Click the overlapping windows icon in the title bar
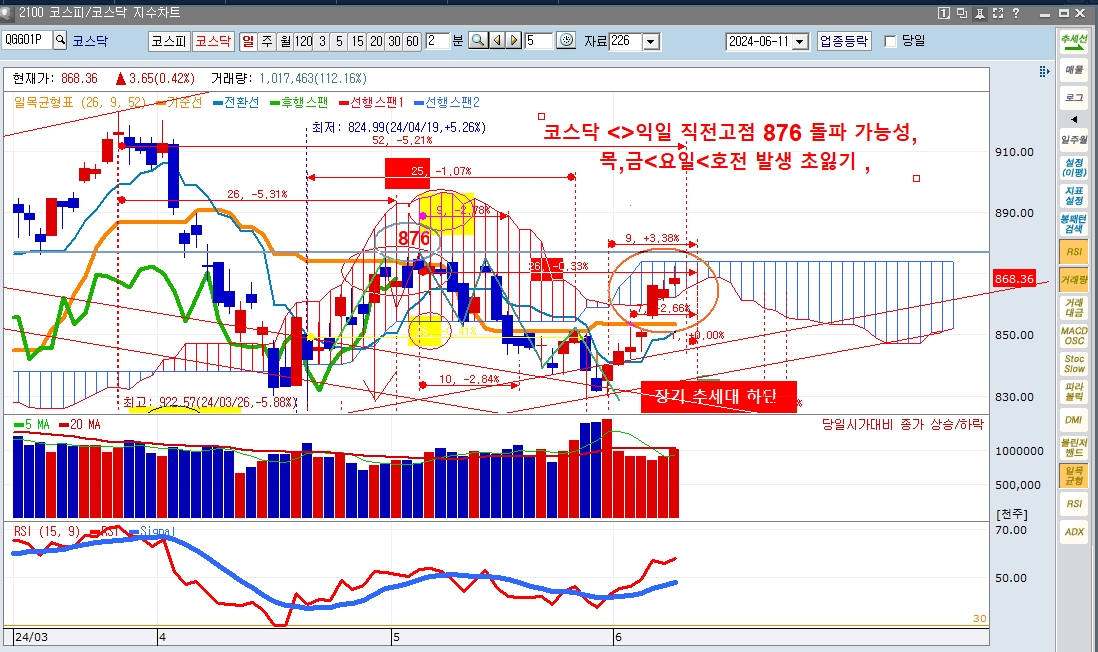 pyautogui.click(x=961, y=13)
